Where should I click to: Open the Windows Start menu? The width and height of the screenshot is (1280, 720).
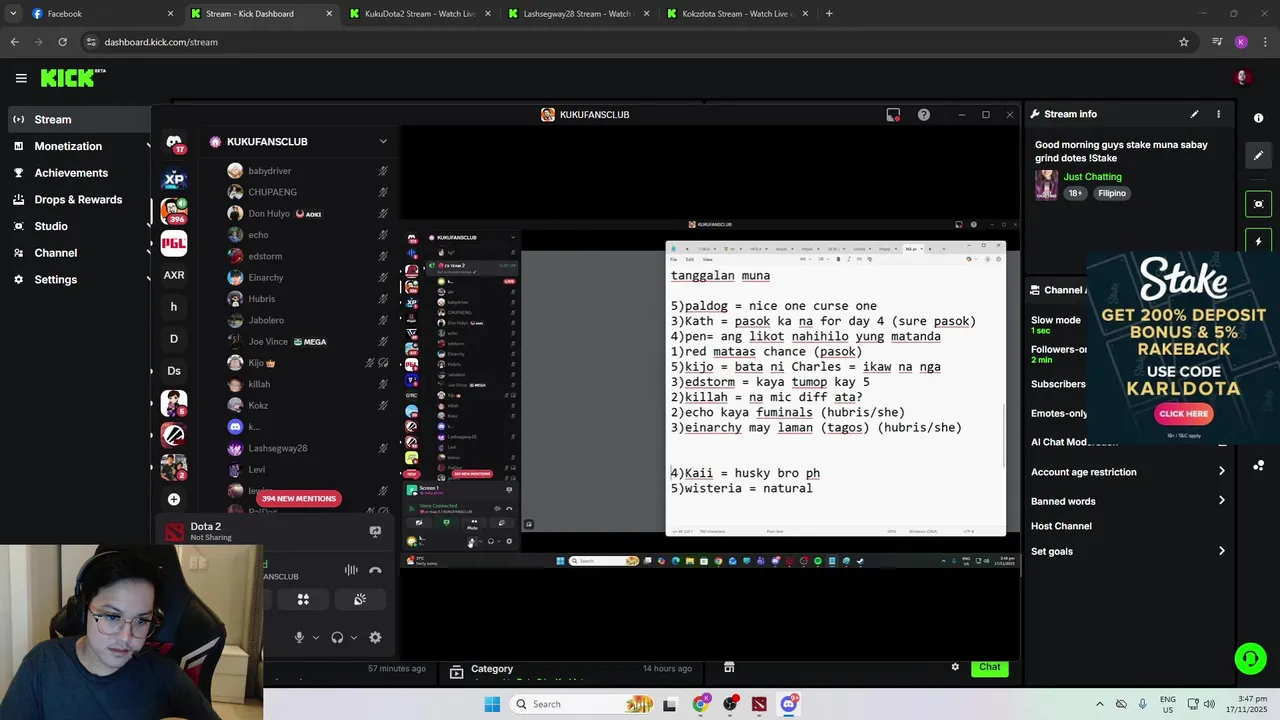[x=492, y=704]
